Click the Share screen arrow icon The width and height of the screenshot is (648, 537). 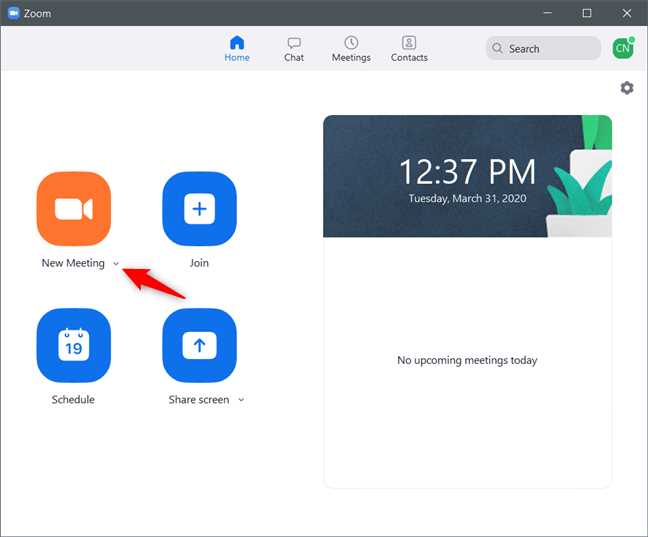[x=199, y=346]
